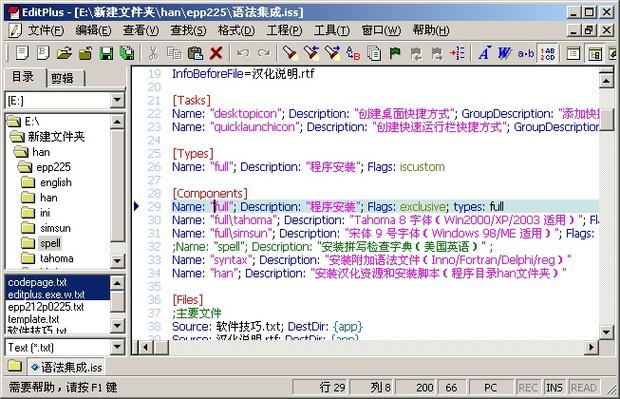Open the 帮助(H) menu
The image size is (620, 399).
(x=431, y=30)
